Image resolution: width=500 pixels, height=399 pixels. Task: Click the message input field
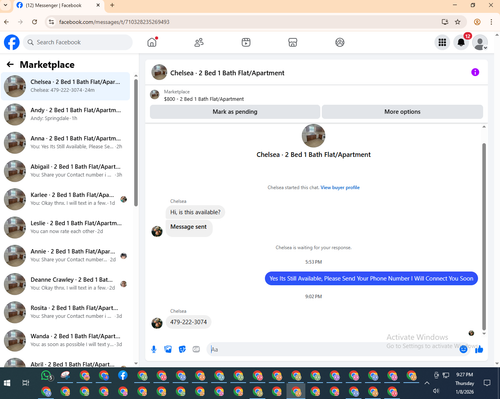coord(333,349)
